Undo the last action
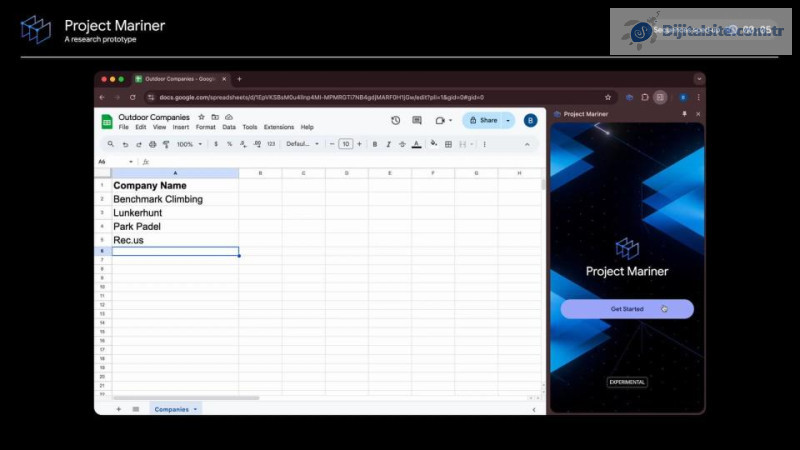800x450 pixels. coord(125,144)
